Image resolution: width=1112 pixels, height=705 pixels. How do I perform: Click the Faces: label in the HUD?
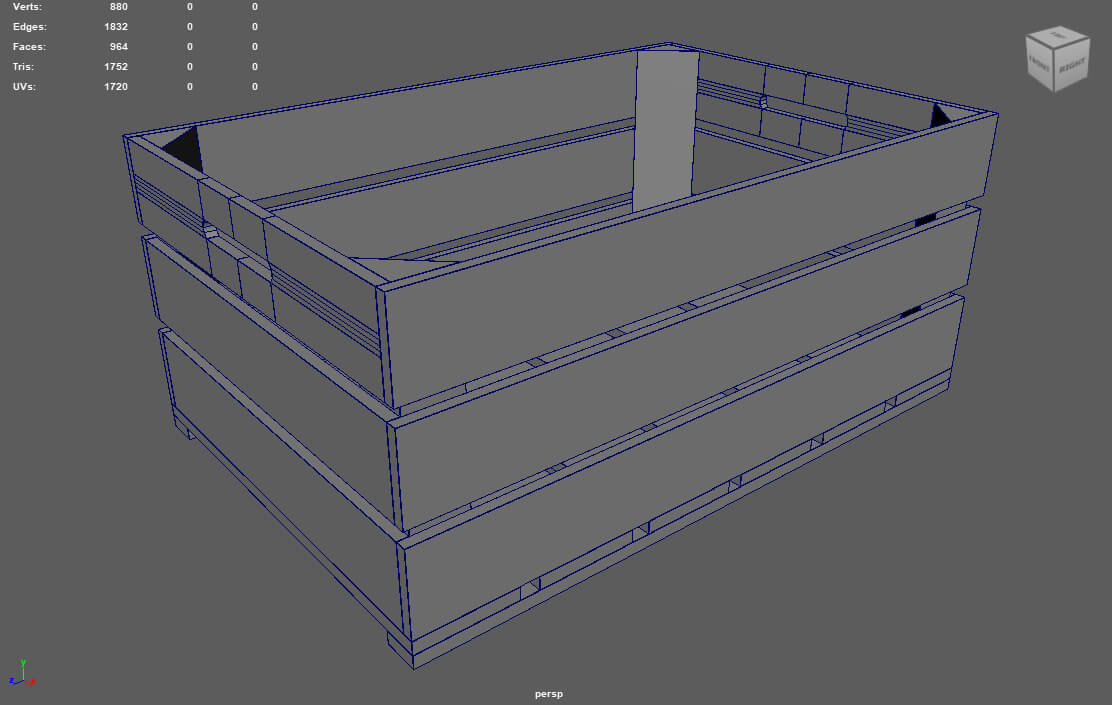click(x=29, y=46)
